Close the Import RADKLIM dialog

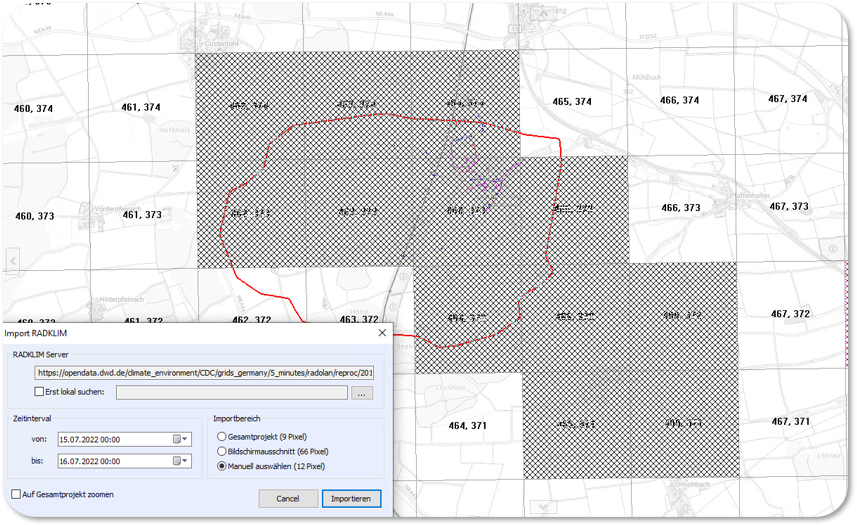point(381,333)
